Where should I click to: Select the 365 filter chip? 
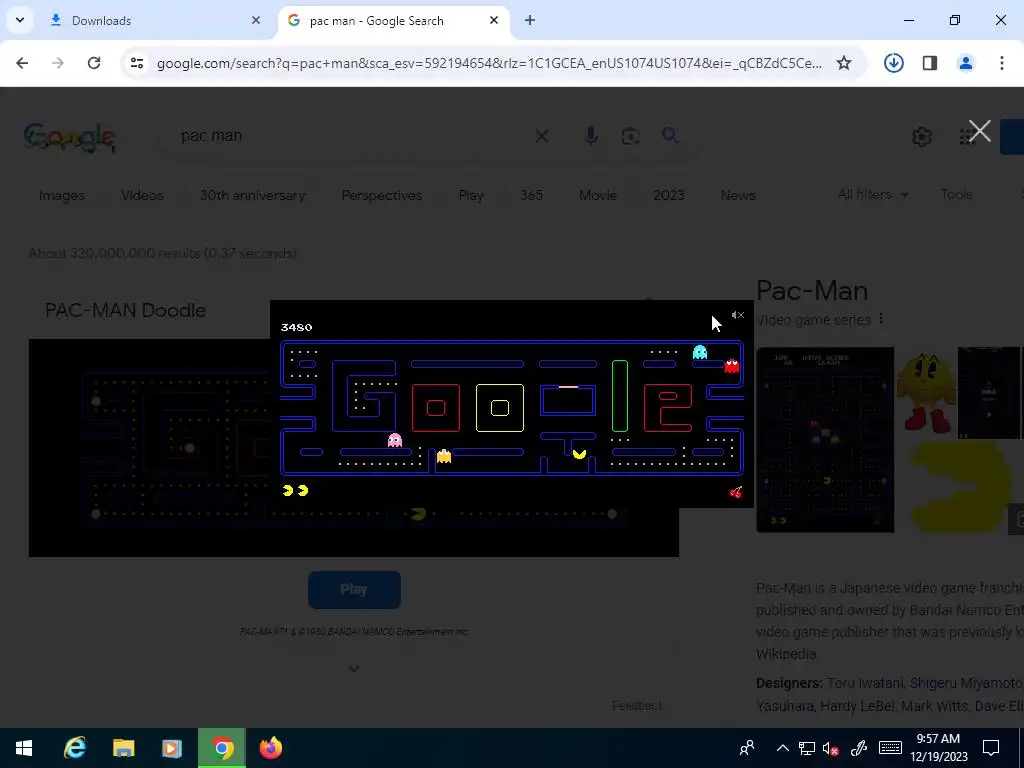coord(531,195)
